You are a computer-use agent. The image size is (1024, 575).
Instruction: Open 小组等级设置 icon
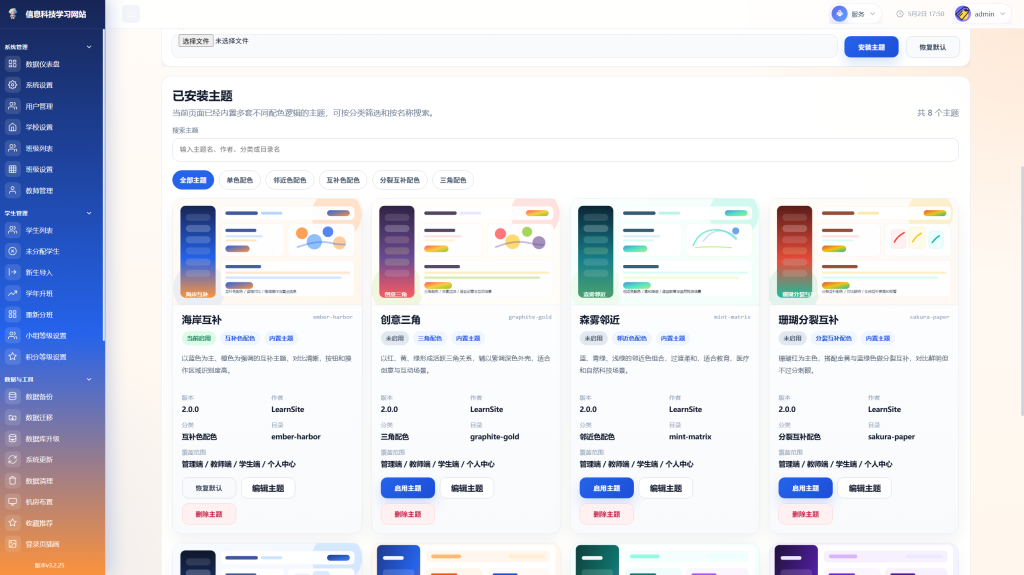12,335
